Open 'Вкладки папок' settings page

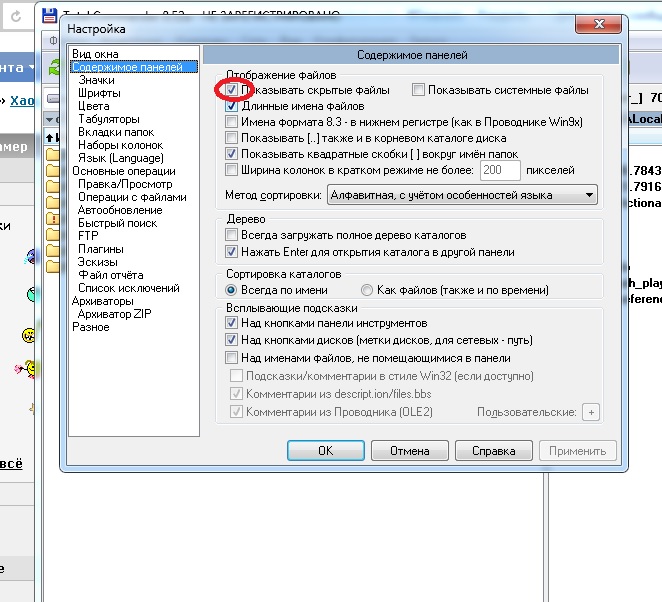[x=116, y=132]
